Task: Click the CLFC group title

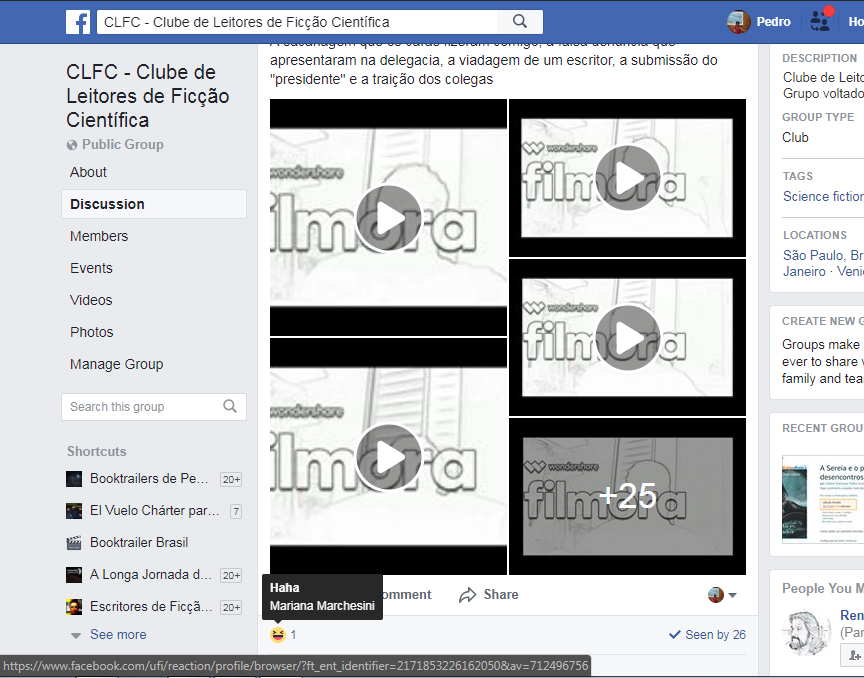Action: (x=148, y=96)
